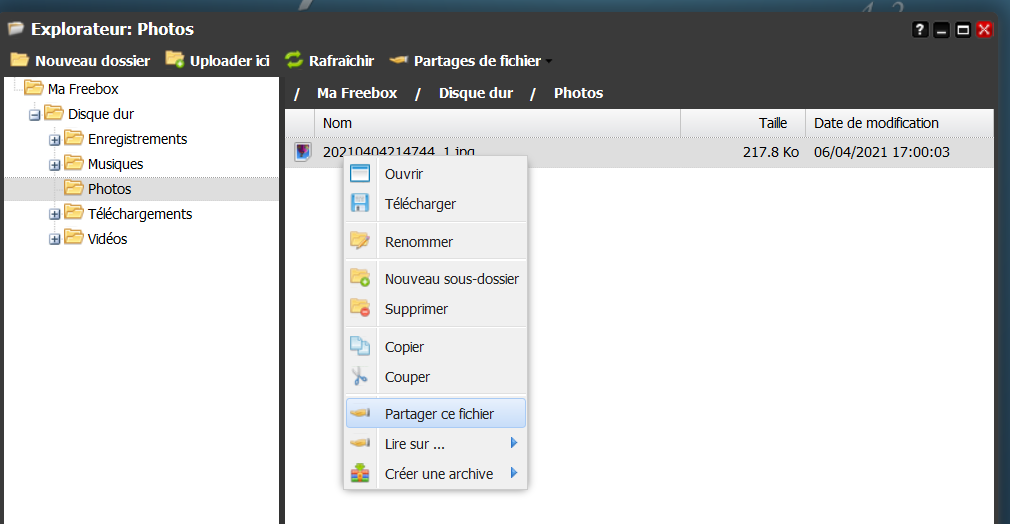
Task: Select Renommer in the context menu
Action: click(x=418, y=242)
